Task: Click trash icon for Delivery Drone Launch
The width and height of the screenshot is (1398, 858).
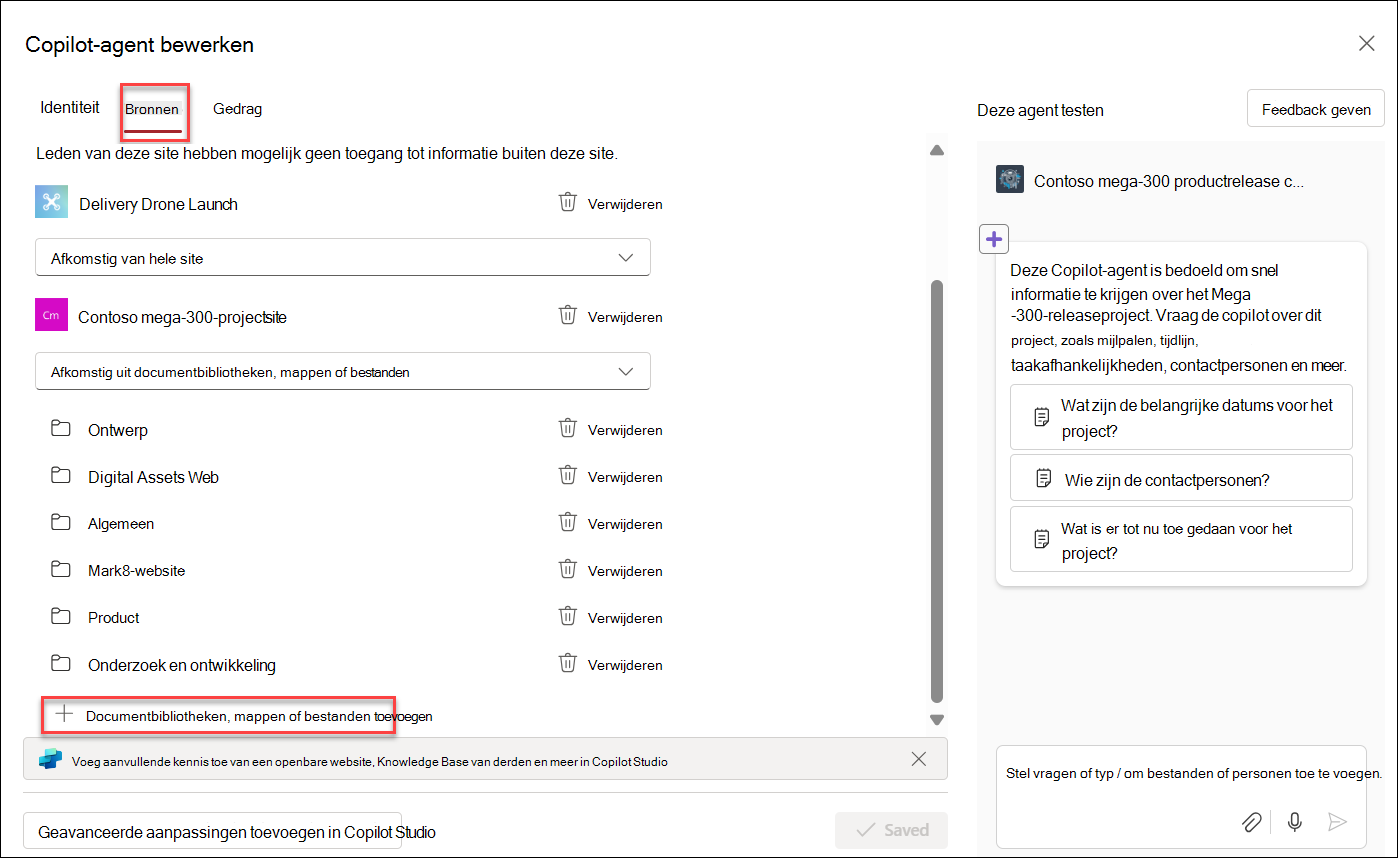Action: tap(567, 203)
